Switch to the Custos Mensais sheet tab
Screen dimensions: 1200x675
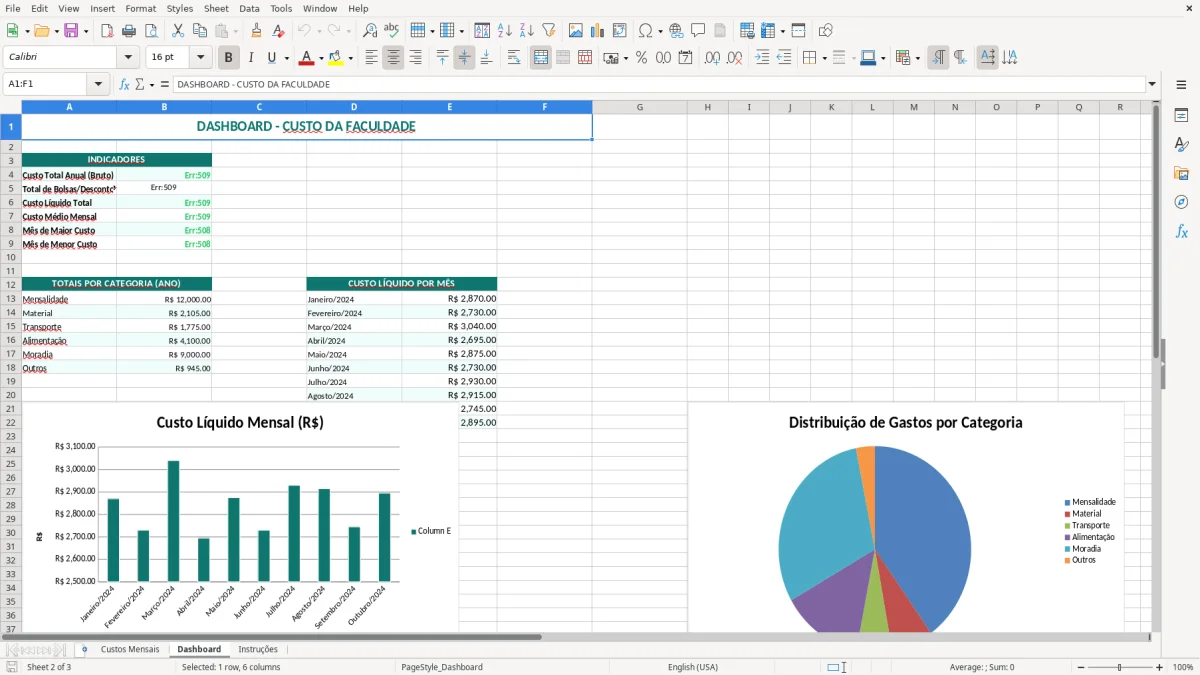tap(129, 649)
